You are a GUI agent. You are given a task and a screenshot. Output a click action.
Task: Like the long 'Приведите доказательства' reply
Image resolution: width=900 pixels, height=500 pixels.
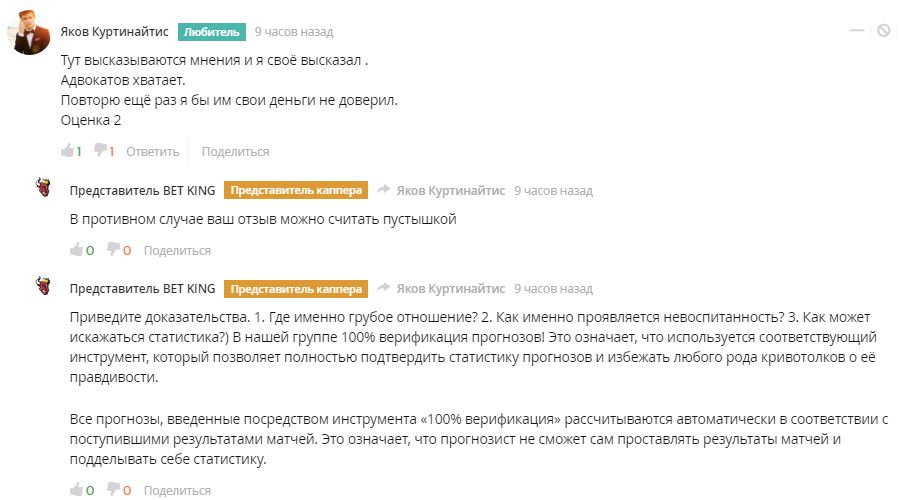pos(76,490)
